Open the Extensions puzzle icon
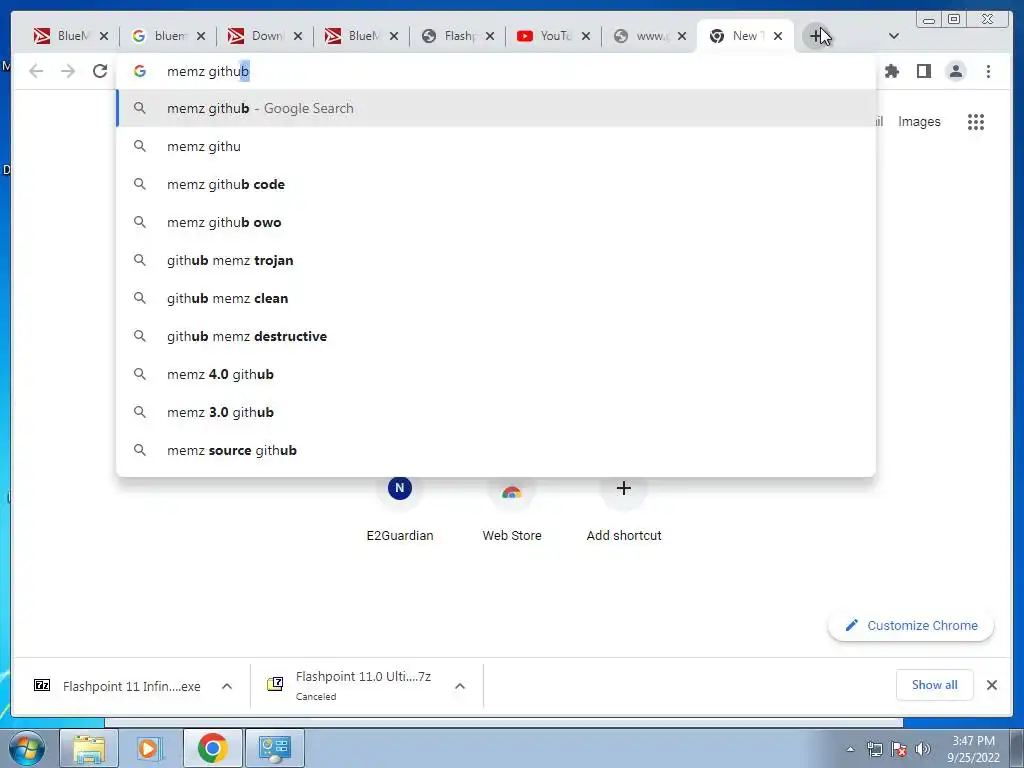Viewport: 1024px width, 768px height. coord(891,71)
